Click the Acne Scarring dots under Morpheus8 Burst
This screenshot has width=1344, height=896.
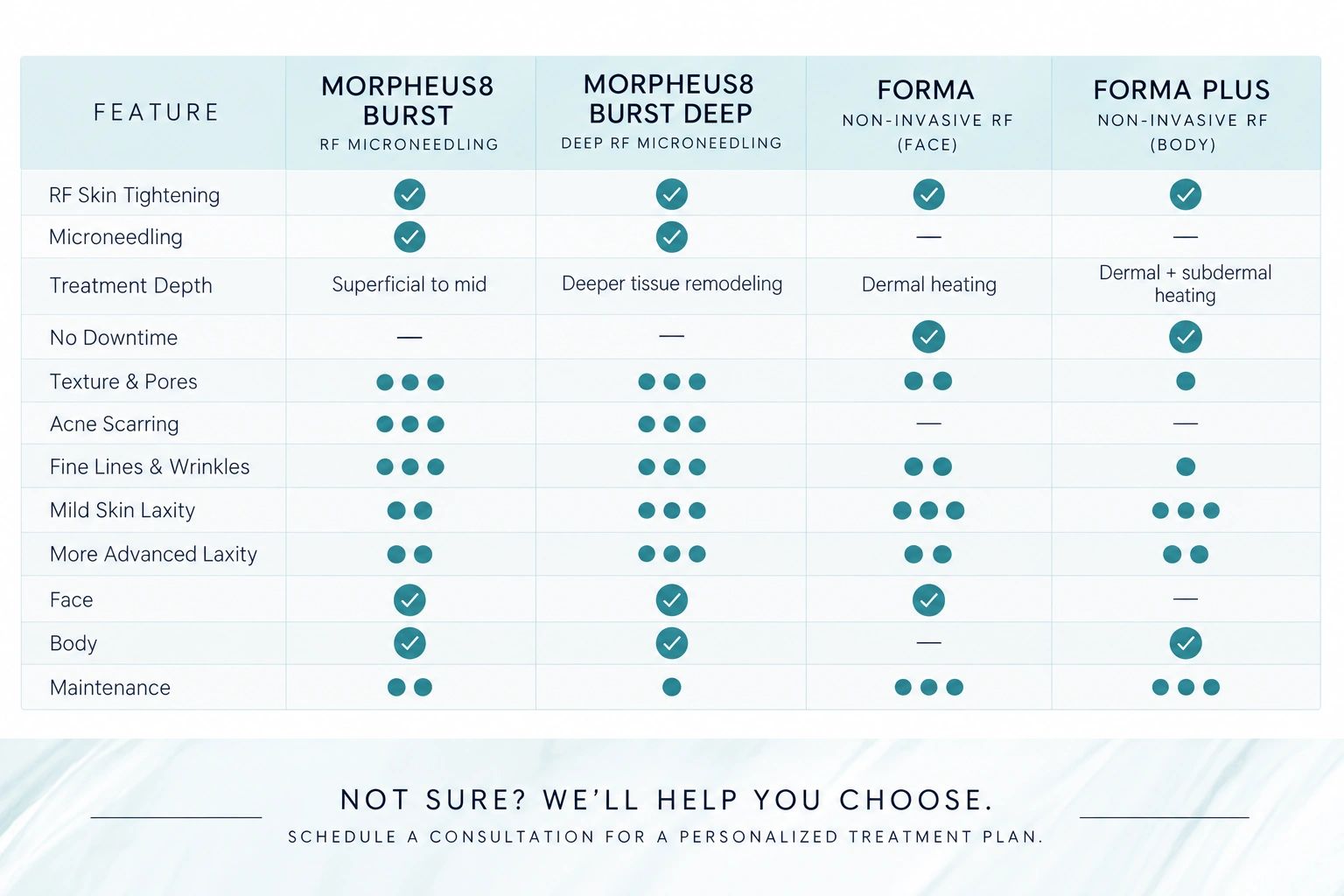click(x=409, y=424)
